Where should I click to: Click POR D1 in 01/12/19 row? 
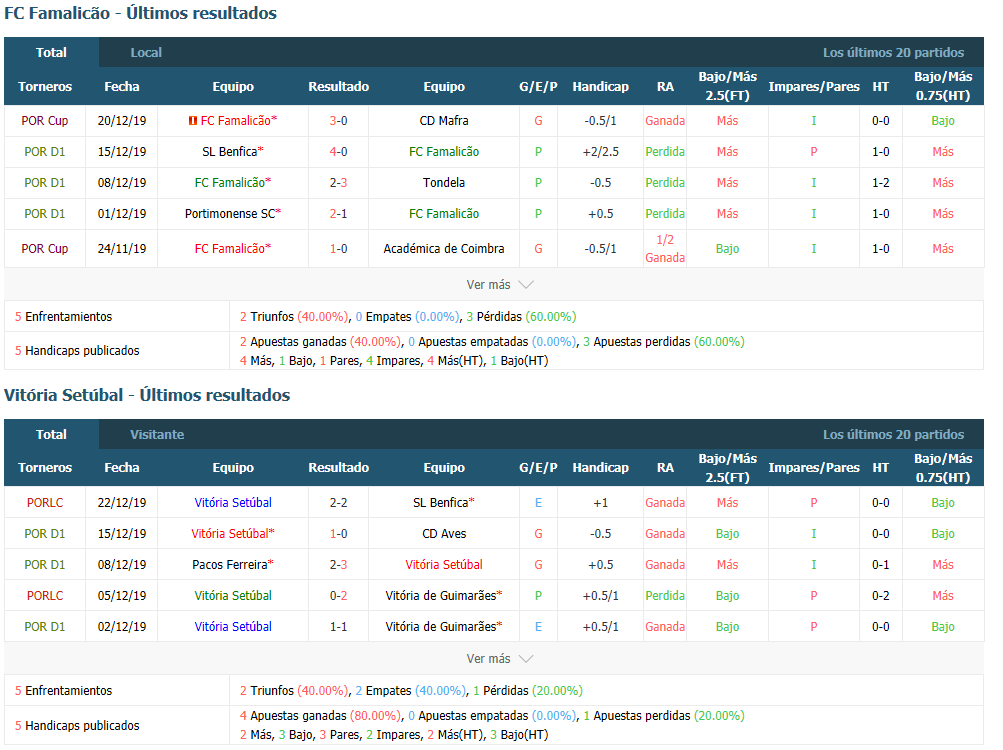pos(45,214)
